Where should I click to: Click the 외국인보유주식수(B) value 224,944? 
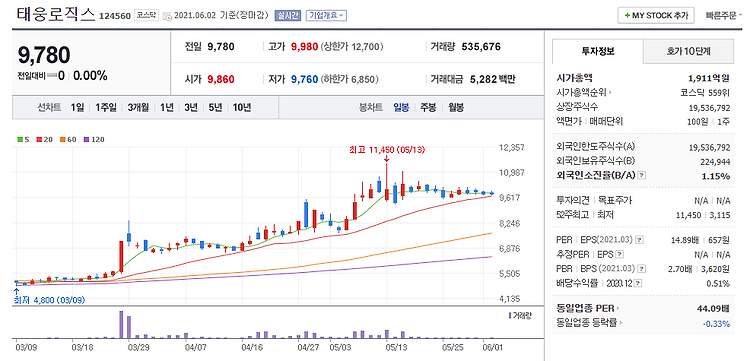click(714, 161)
